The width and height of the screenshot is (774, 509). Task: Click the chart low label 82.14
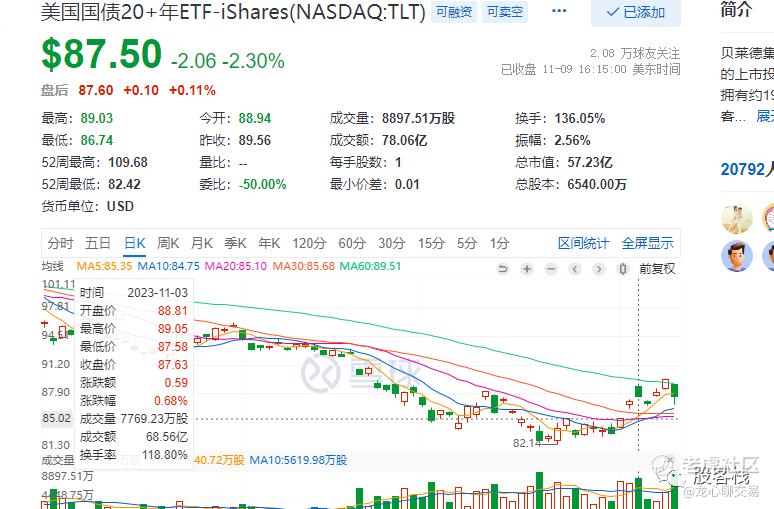[527, 443]
